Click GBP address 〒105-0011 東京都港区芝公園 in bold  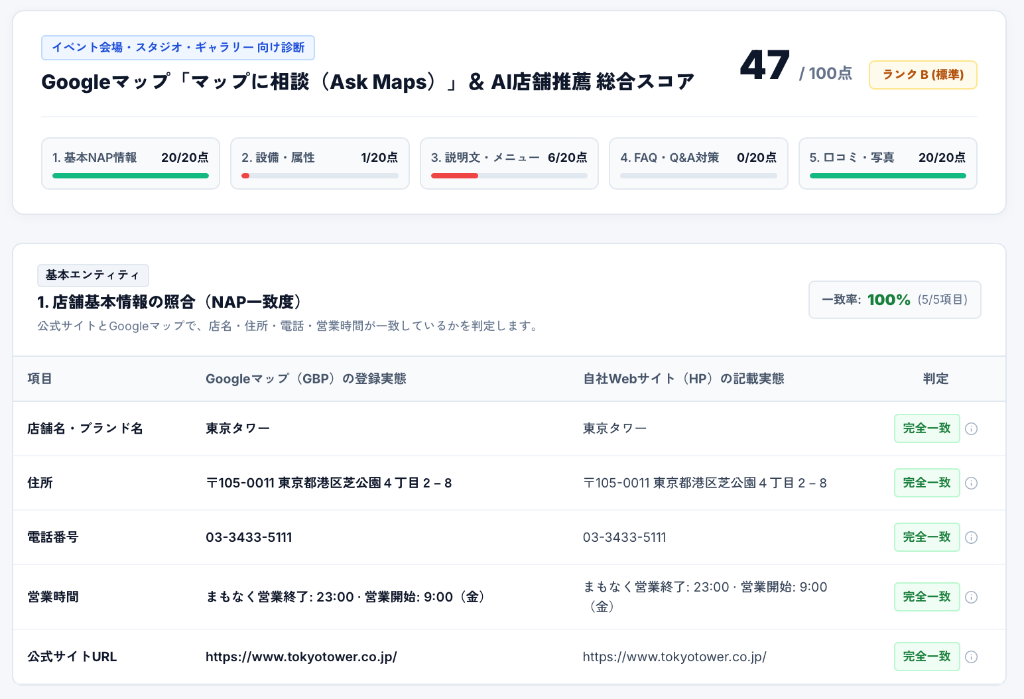328,483
